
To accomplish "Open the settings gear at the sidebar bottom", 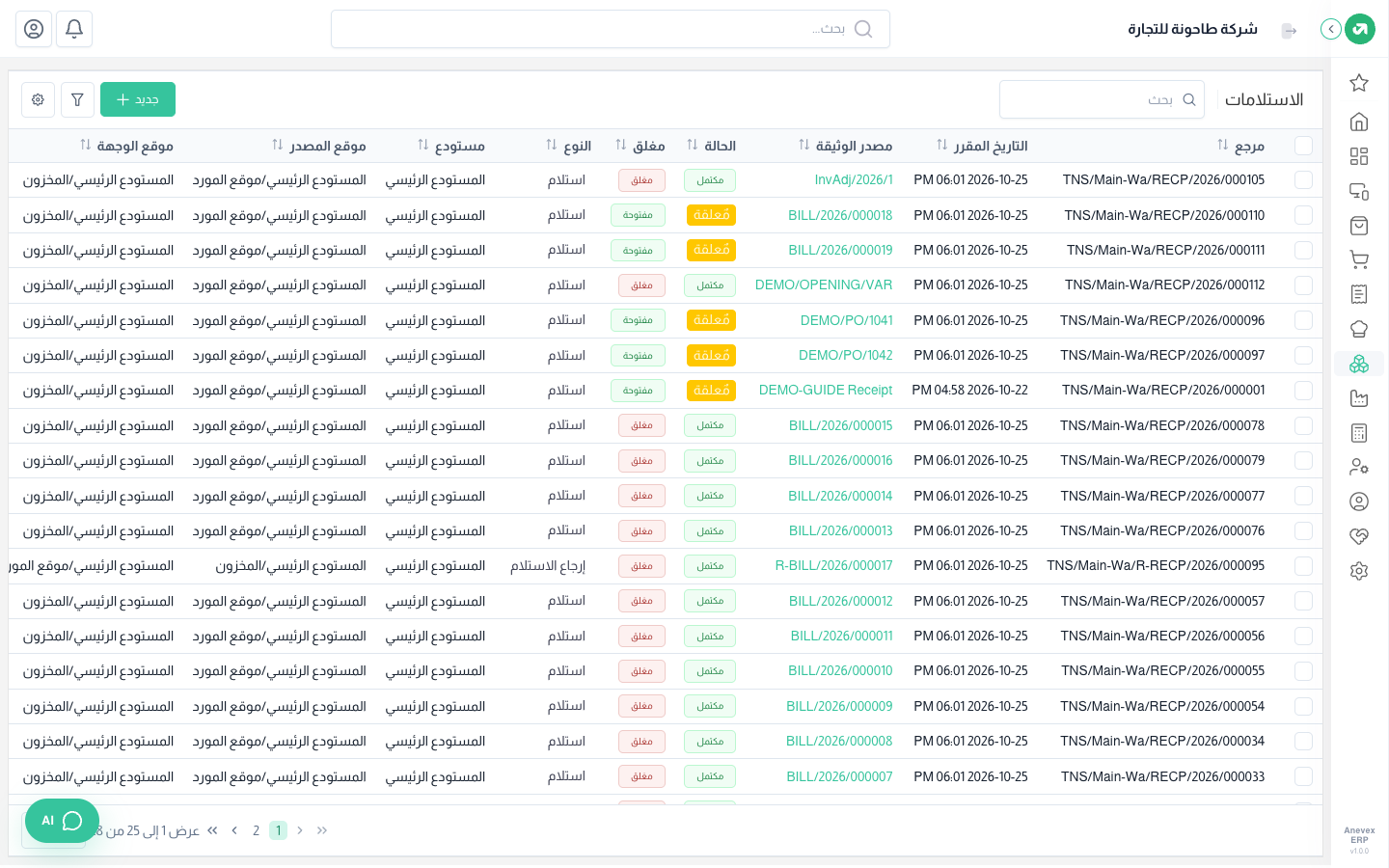I will (1359, 571).
